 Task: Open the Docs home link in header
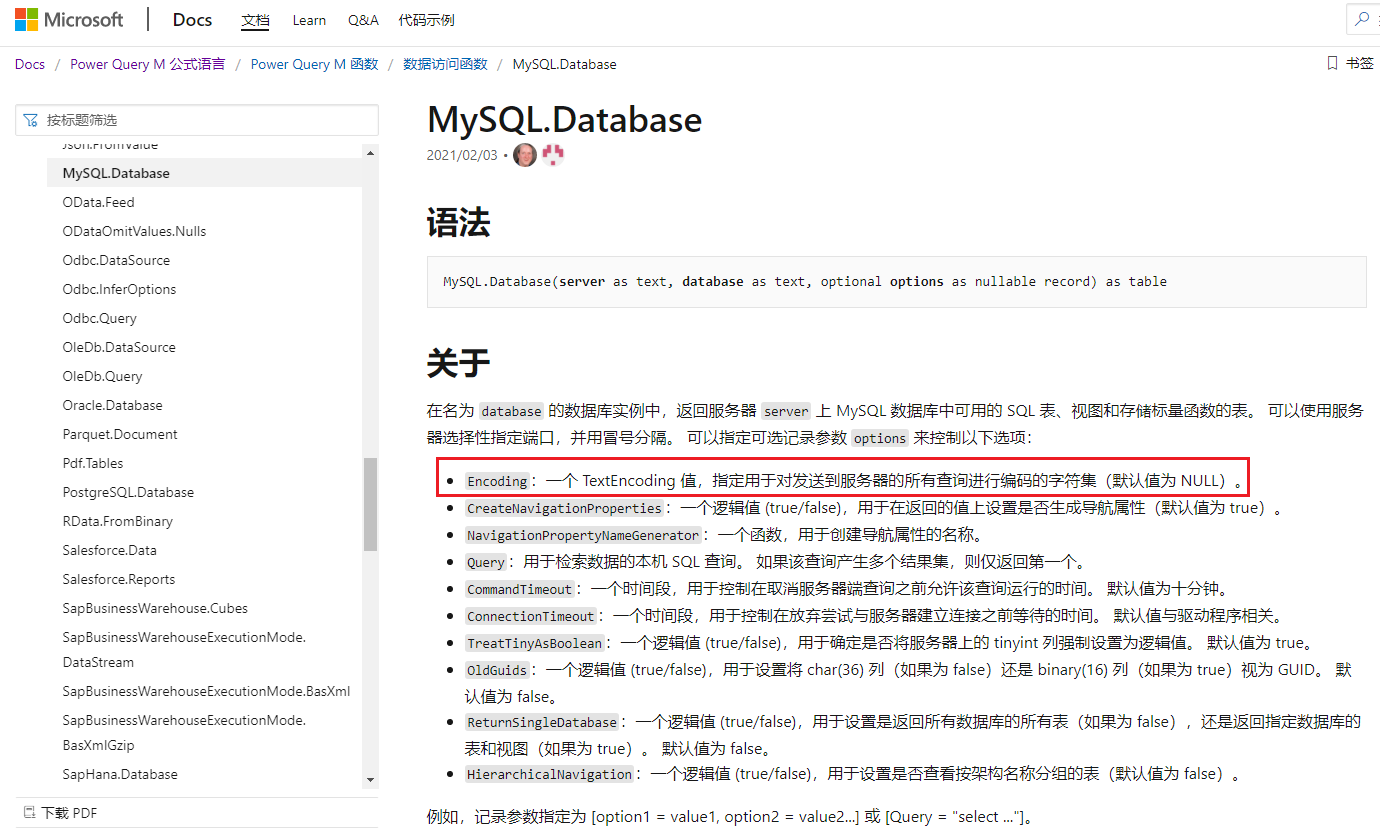click(192, 19)
